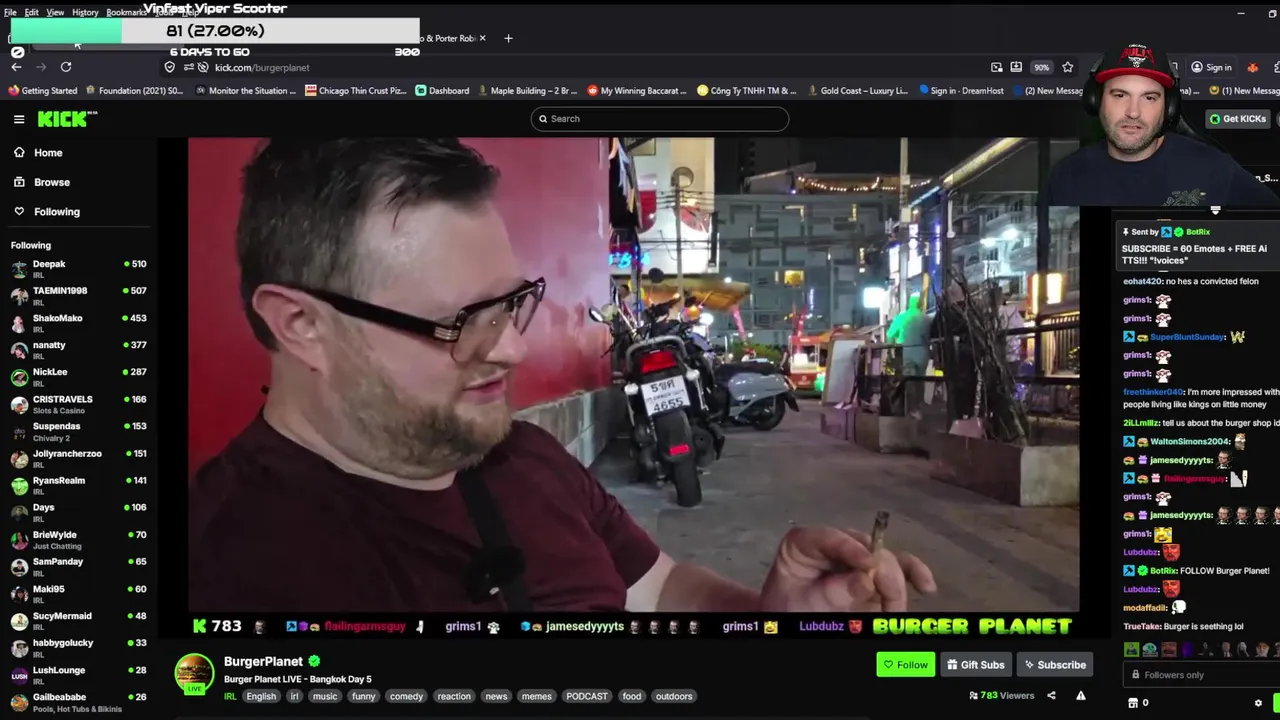Click the Get KICKs button
The width and height of the screenshot is (1280, 720).
(1237, 119)
